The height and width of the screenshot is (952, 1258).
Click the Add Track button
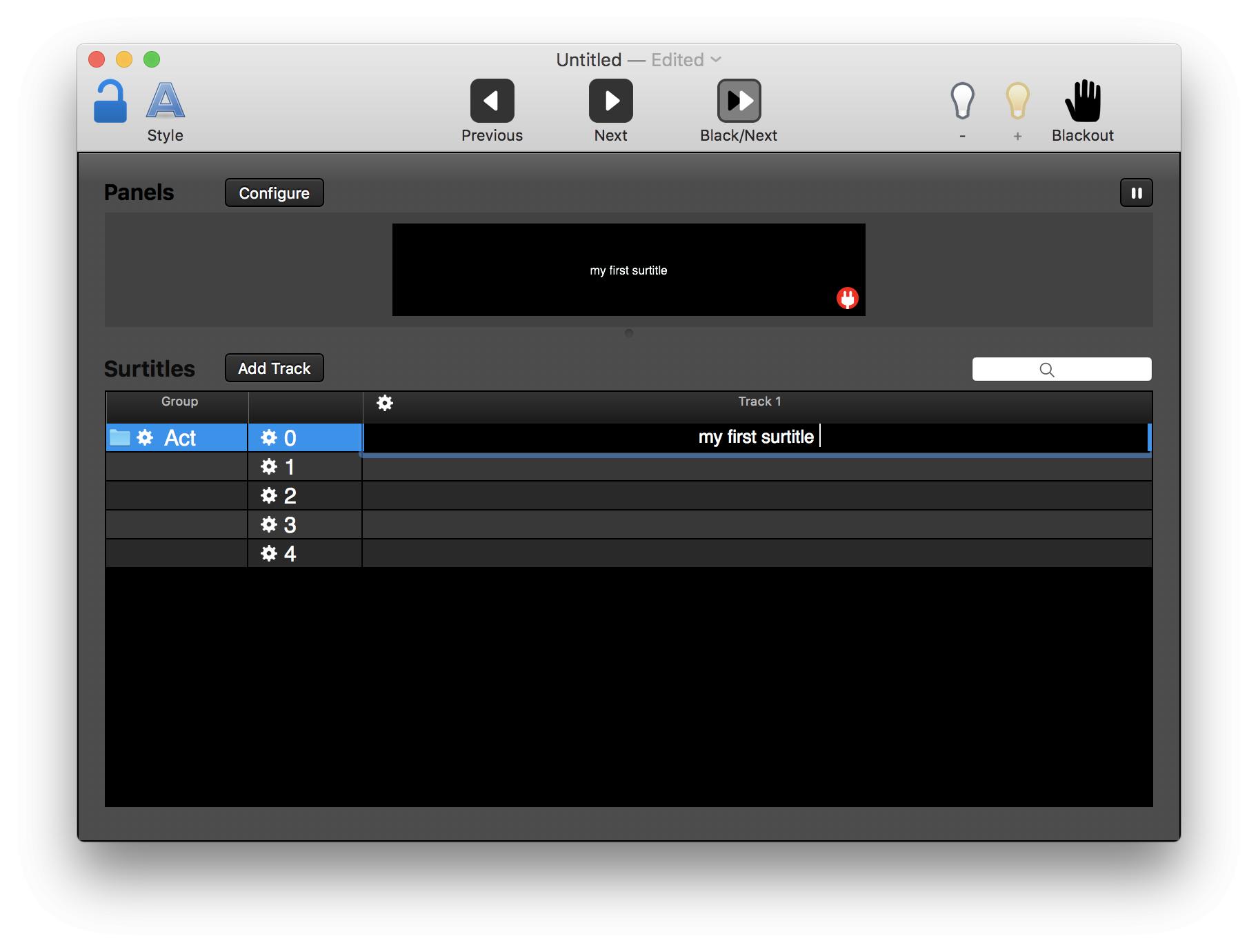pyautogui.click(x=274, y=368)
